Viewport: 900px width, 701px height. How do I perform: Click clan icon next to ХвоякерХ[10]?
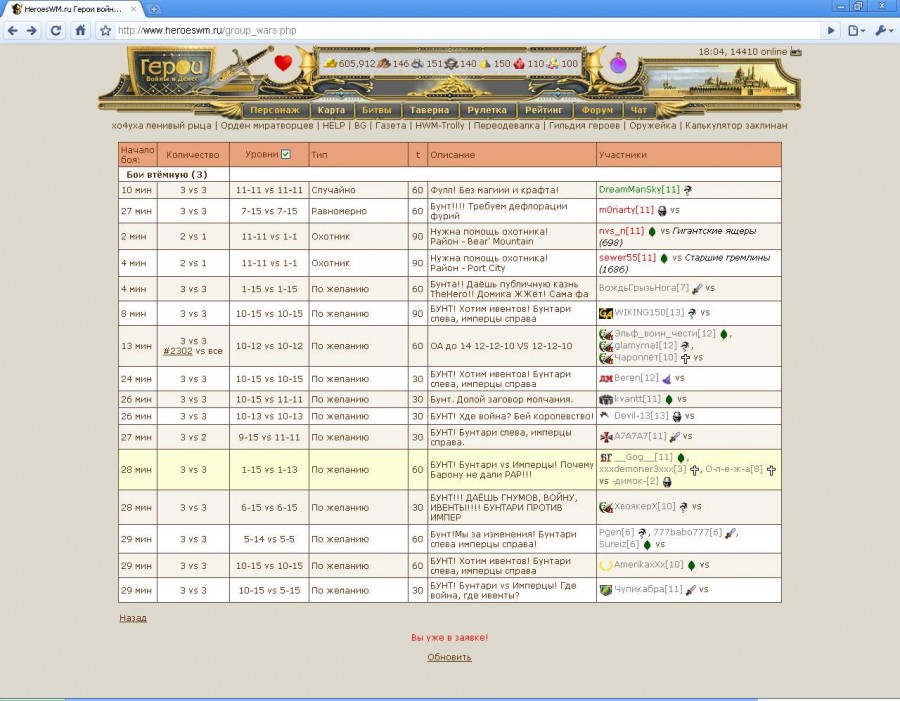click(x=606, y=507)
